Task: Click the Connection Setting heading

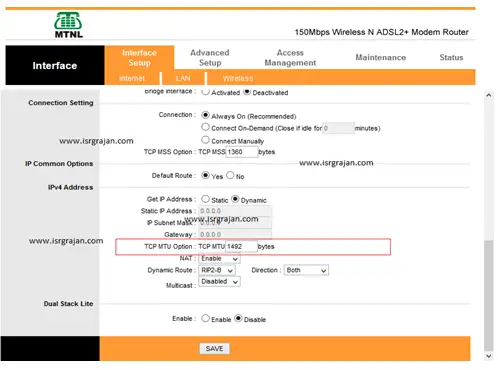Action: (61, 103)
